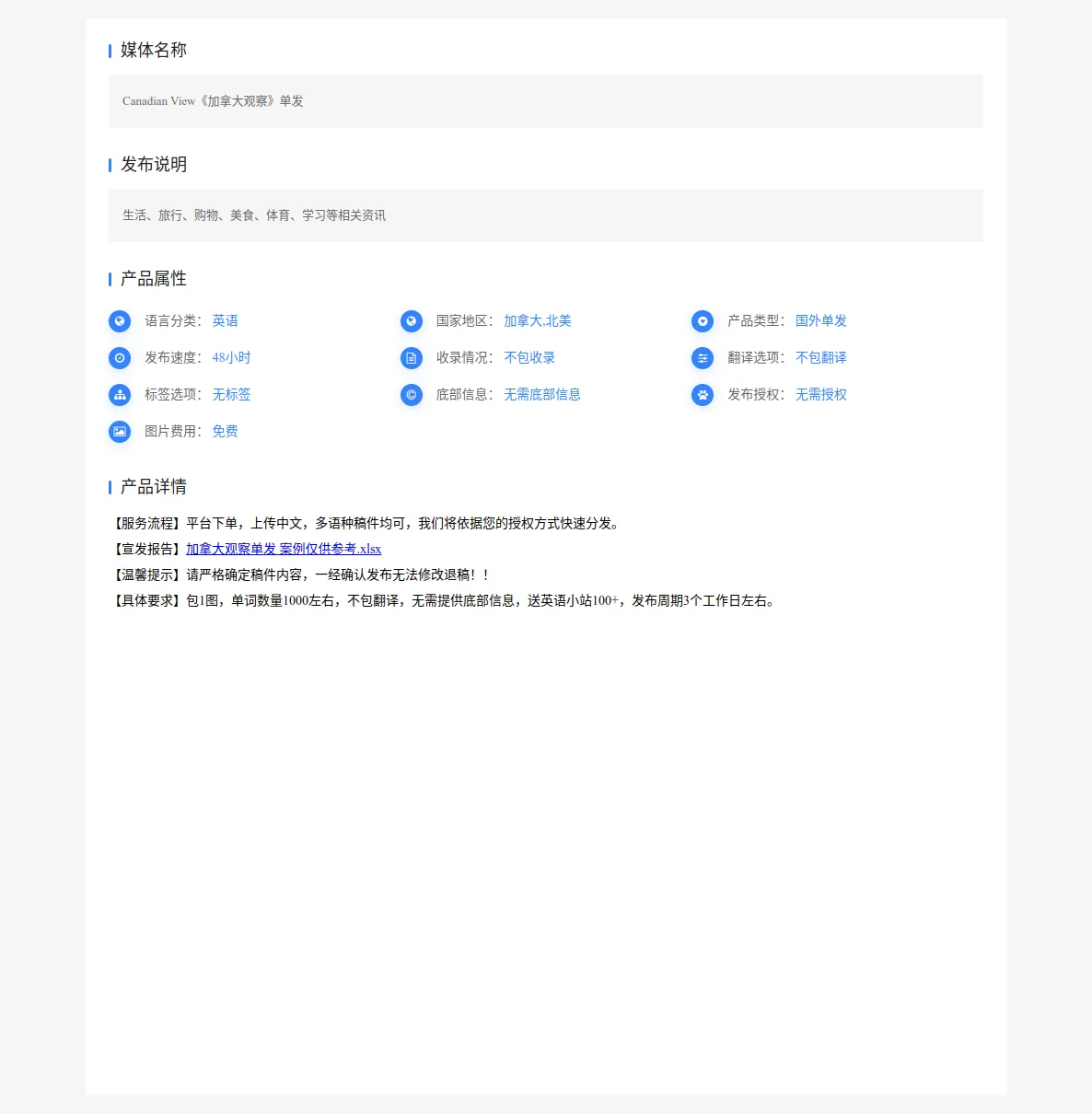Click the 【具体要求】 requirements line
1092x1114 pixels.
point(444,600)
